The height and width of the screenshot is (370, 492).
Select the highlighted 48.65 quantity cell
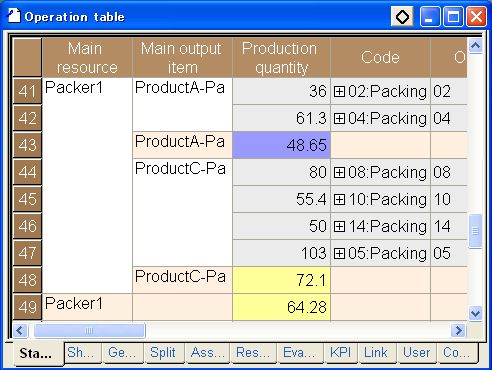tap(281, 145)
